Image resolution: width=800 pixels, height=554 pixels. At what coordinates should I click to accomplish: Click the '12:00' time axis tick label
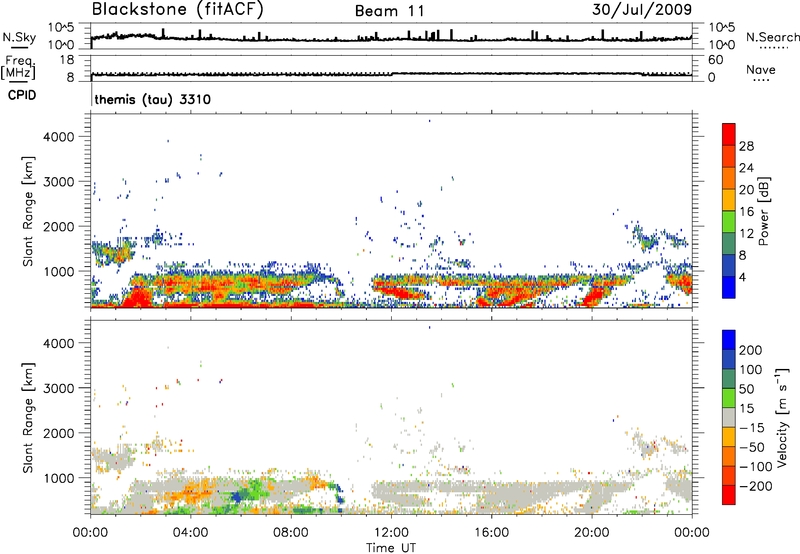pyautogui.click(x=391, y=533)
